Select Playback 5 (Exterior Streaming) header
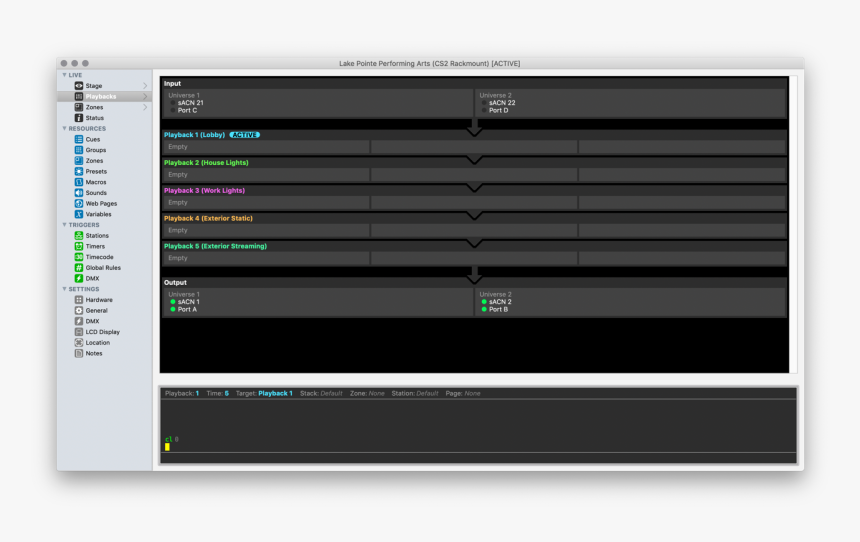Image resolution: width=860 pixels, height=542 pixels. [x=216, y=246]
